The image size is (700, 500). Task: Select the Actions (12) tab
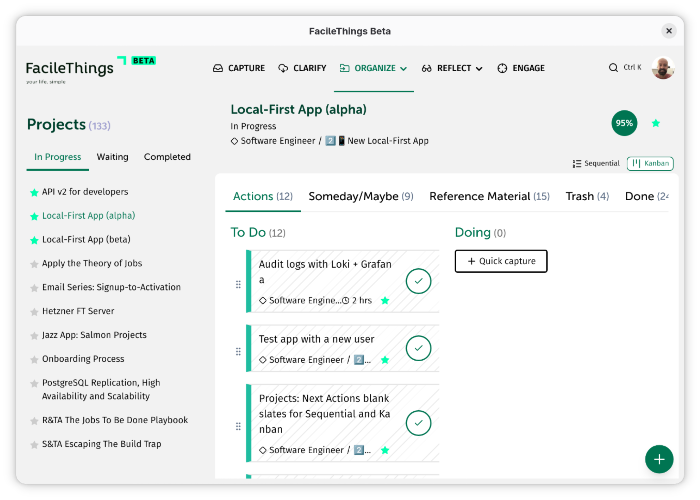(263, 196)
